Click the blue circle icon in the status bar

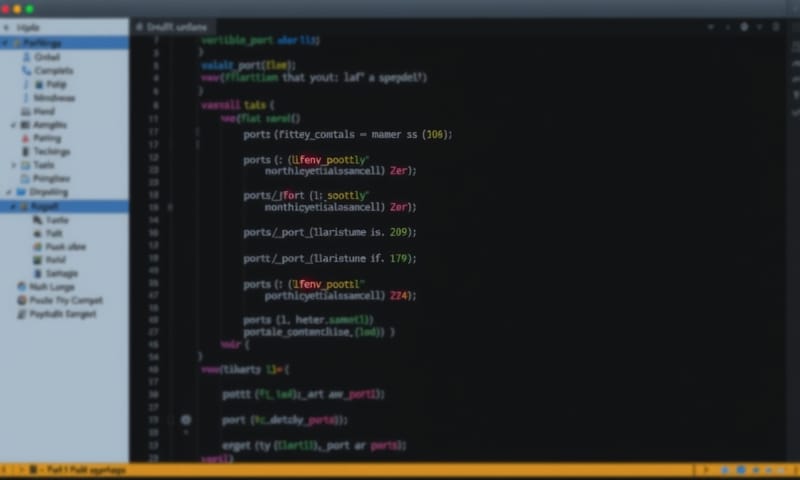coord(741,470)
